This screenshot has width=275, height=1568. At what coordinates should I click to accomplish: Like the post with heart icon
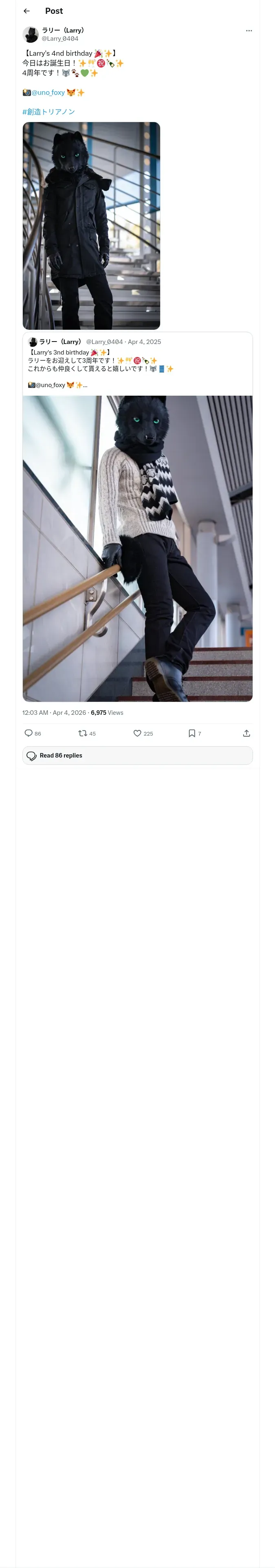pyautogui.click(x=137, y=733)
